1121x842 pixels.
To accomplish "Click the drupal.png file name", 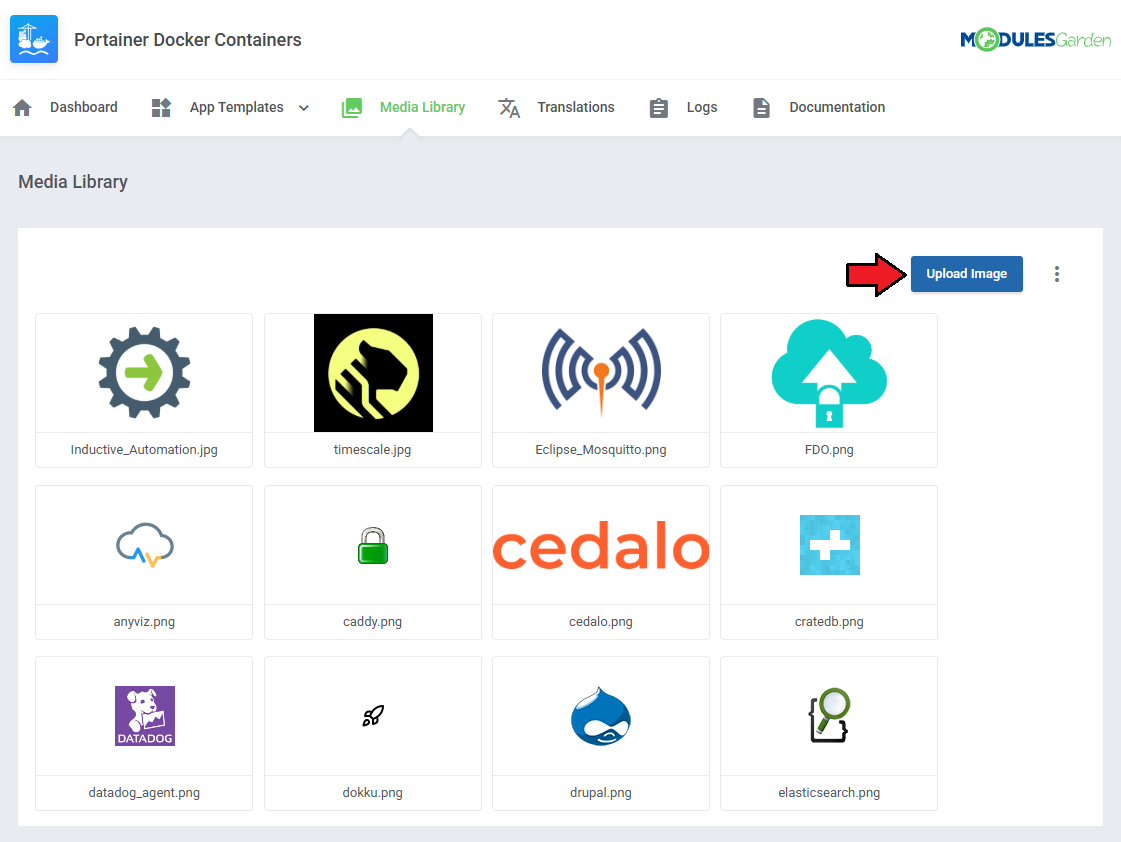I will pos(601,793).
